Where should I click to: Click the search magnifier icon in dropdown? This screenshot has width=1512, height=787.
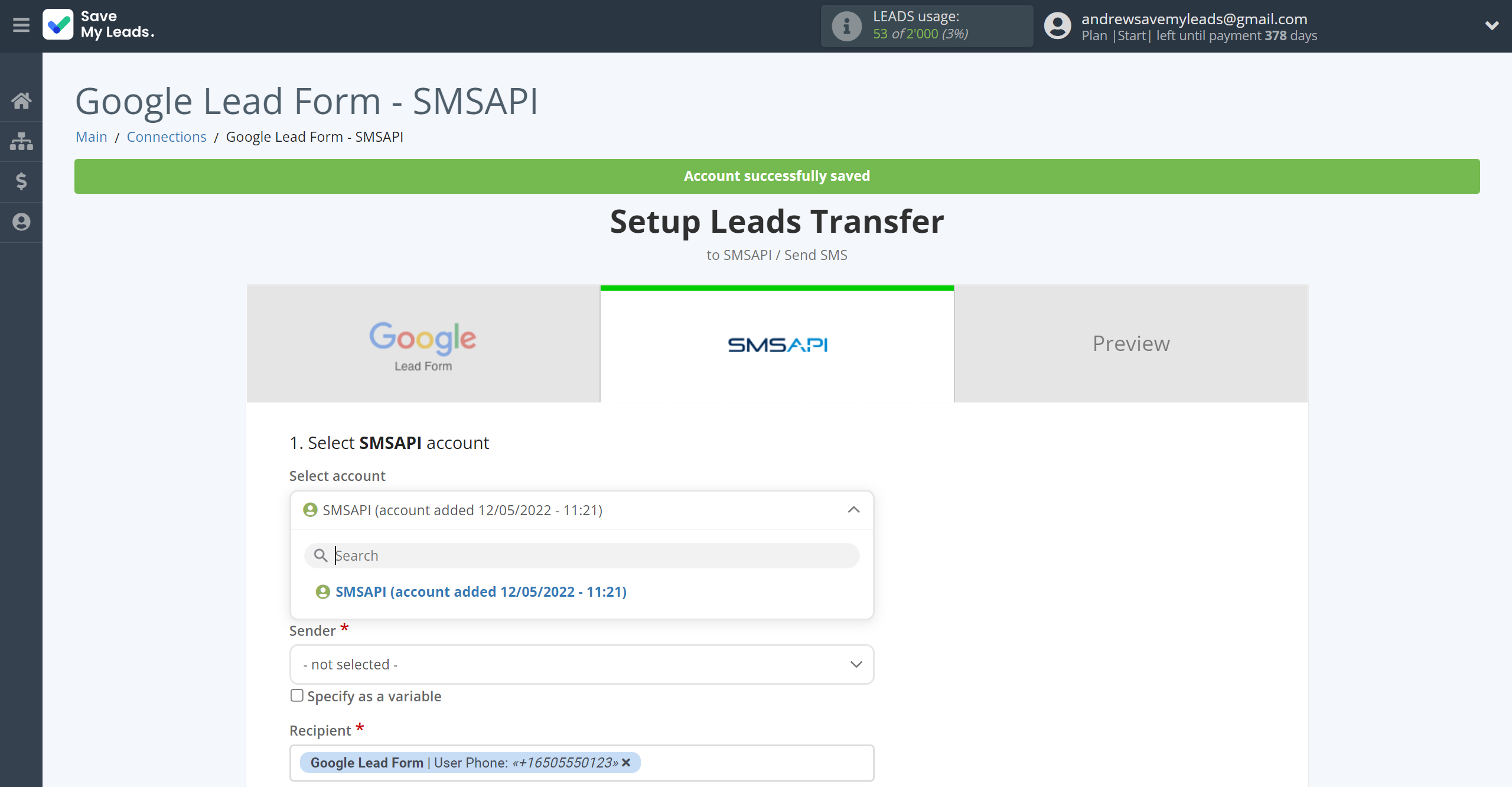click(x=320, y=555)
